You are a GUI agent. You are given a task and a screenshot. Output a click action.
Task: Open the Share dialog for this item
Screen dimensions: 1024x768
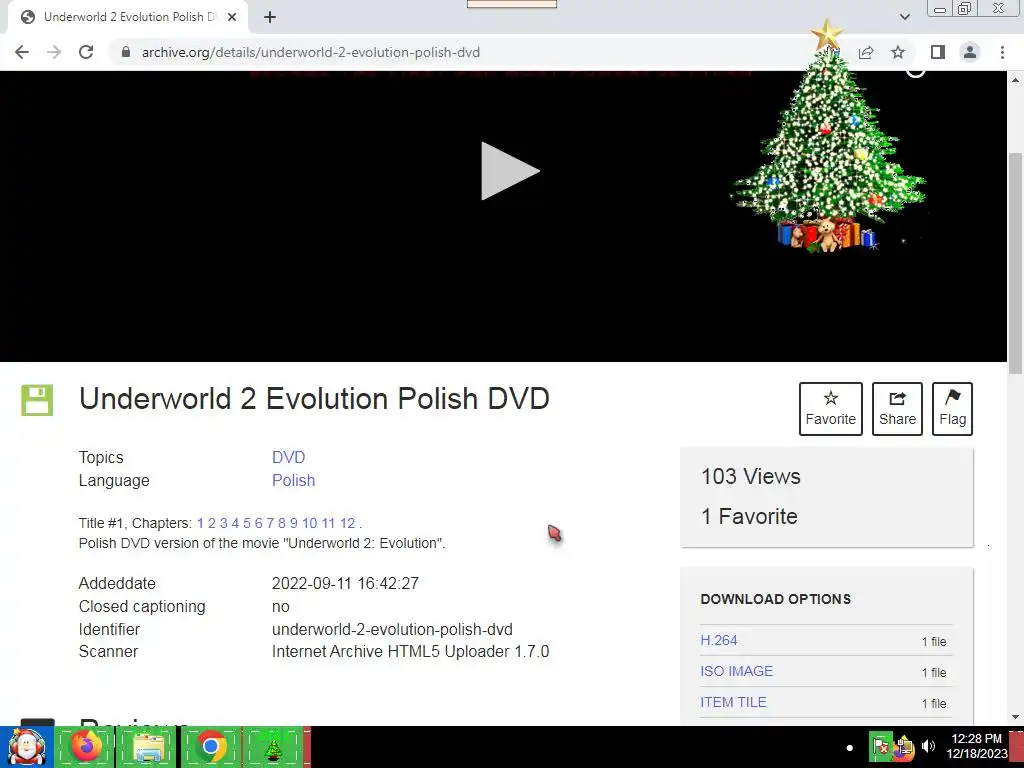897,409
